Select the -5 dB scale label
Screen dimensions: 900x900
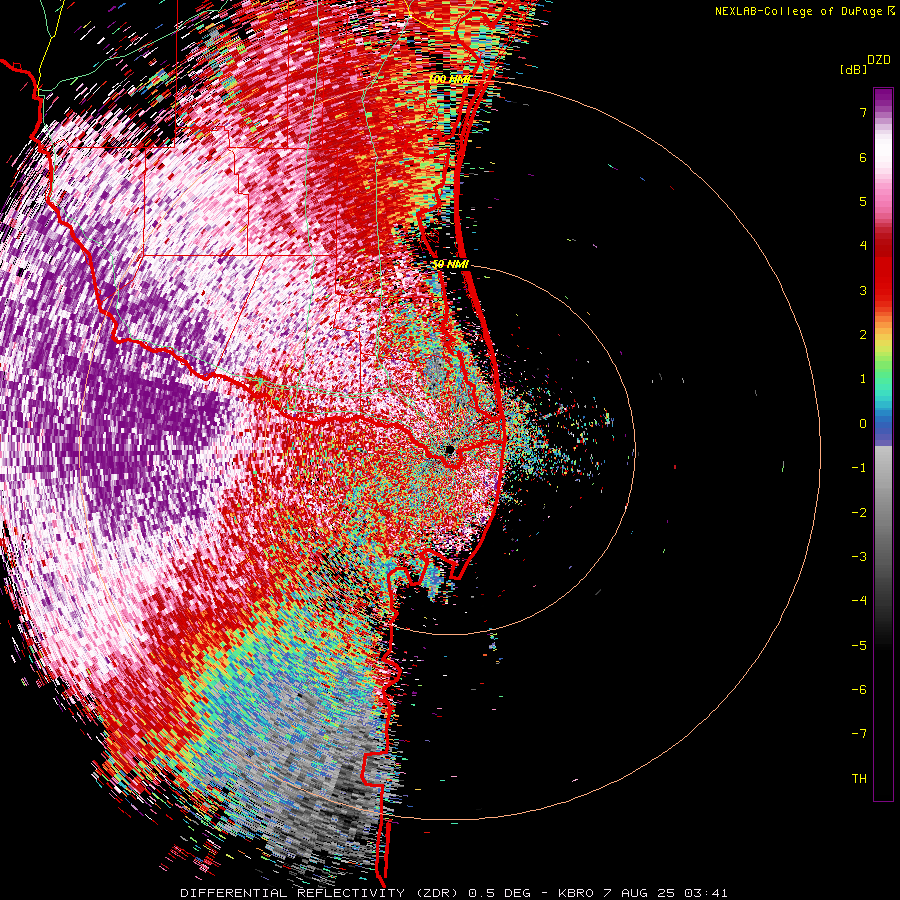click(859, 646)
